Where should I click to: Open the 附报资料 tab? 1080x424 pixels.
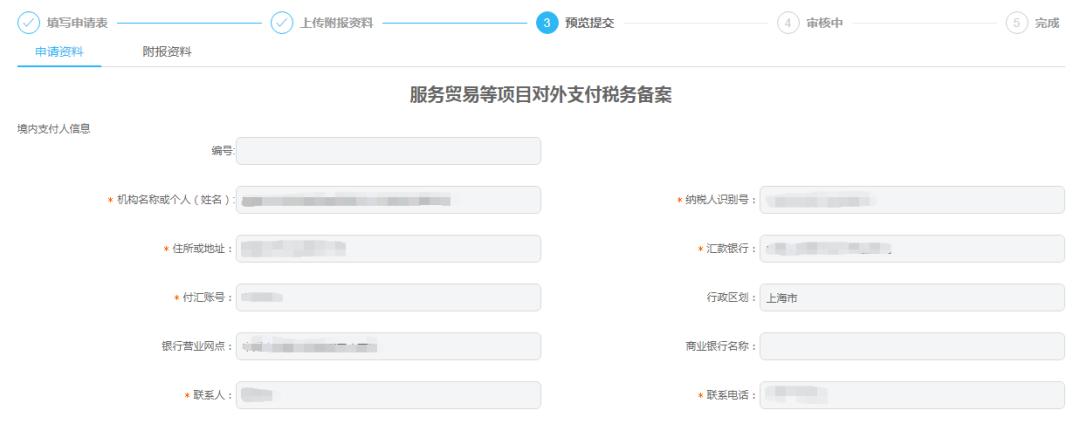coord(167,52)
